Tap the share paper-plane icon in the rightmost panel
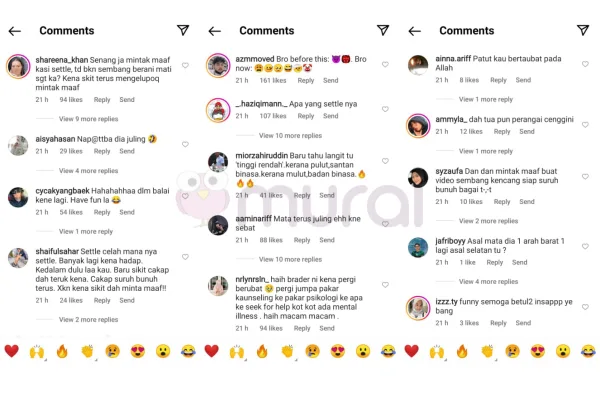Screen dimensions: 600x400 (x=583, y=30)
